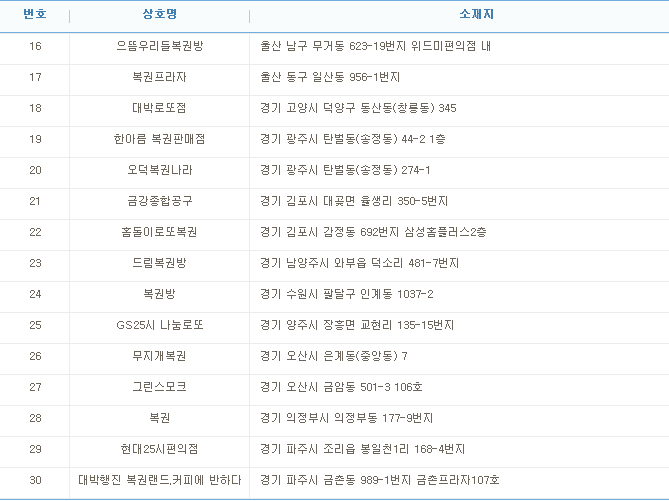Select the store name 그린스모크
Image resolution: width=669 pixels, height=501 pixels.
tap(160, 387)
